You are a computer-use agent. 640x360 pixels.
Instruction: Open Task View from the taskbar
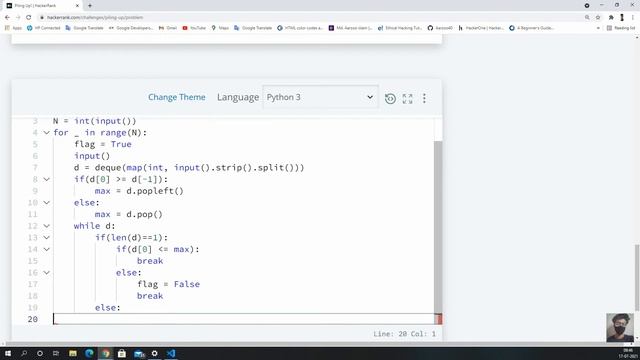tap(56, 353)
